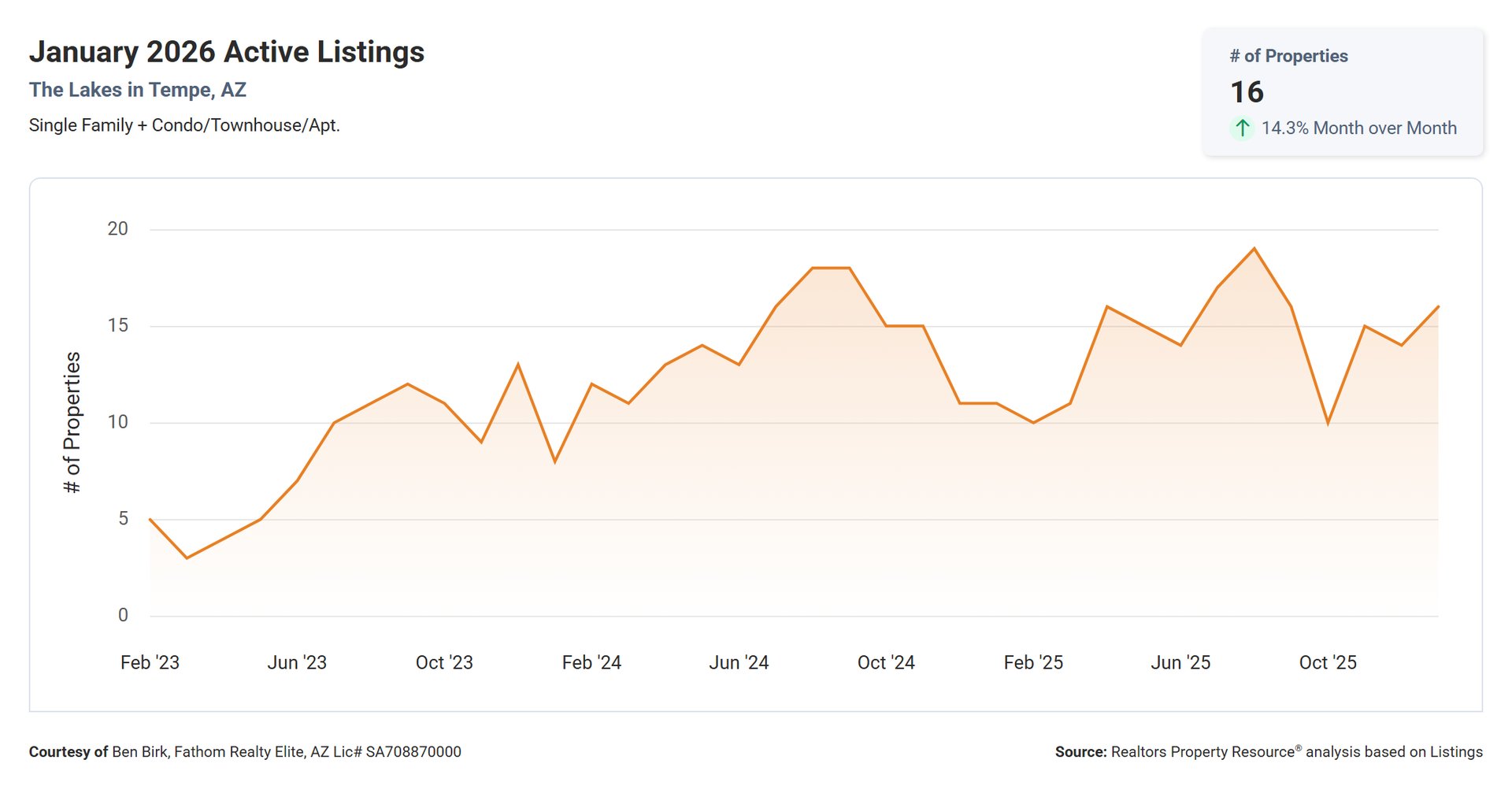Click the Jun '23 x-axis label
This screenshot has height=793, width=1512.
pos(297,662)
